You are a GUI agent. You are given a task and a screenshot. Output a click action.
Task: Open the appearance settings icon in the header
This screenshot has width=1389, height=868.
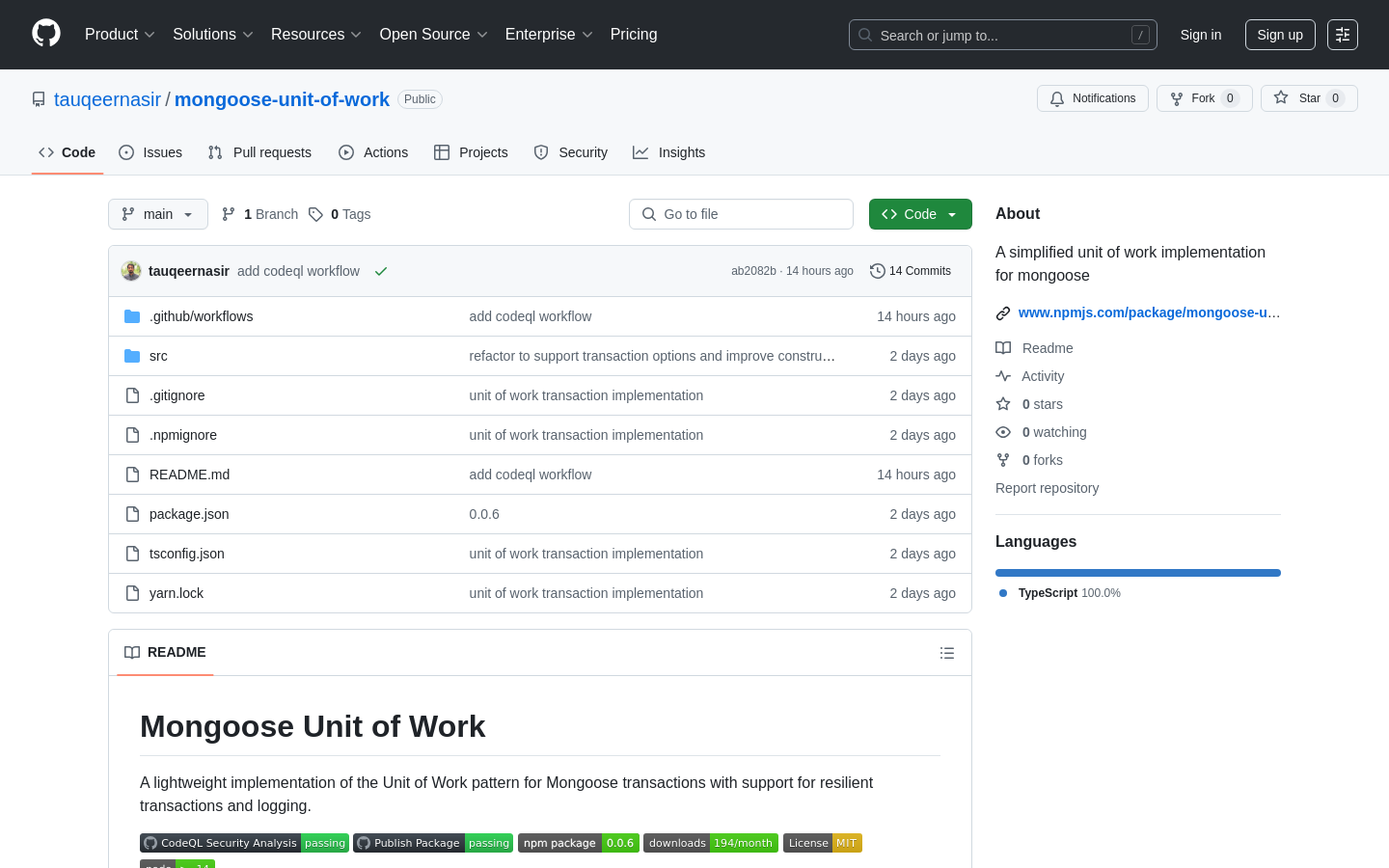tap(1343, 35)
